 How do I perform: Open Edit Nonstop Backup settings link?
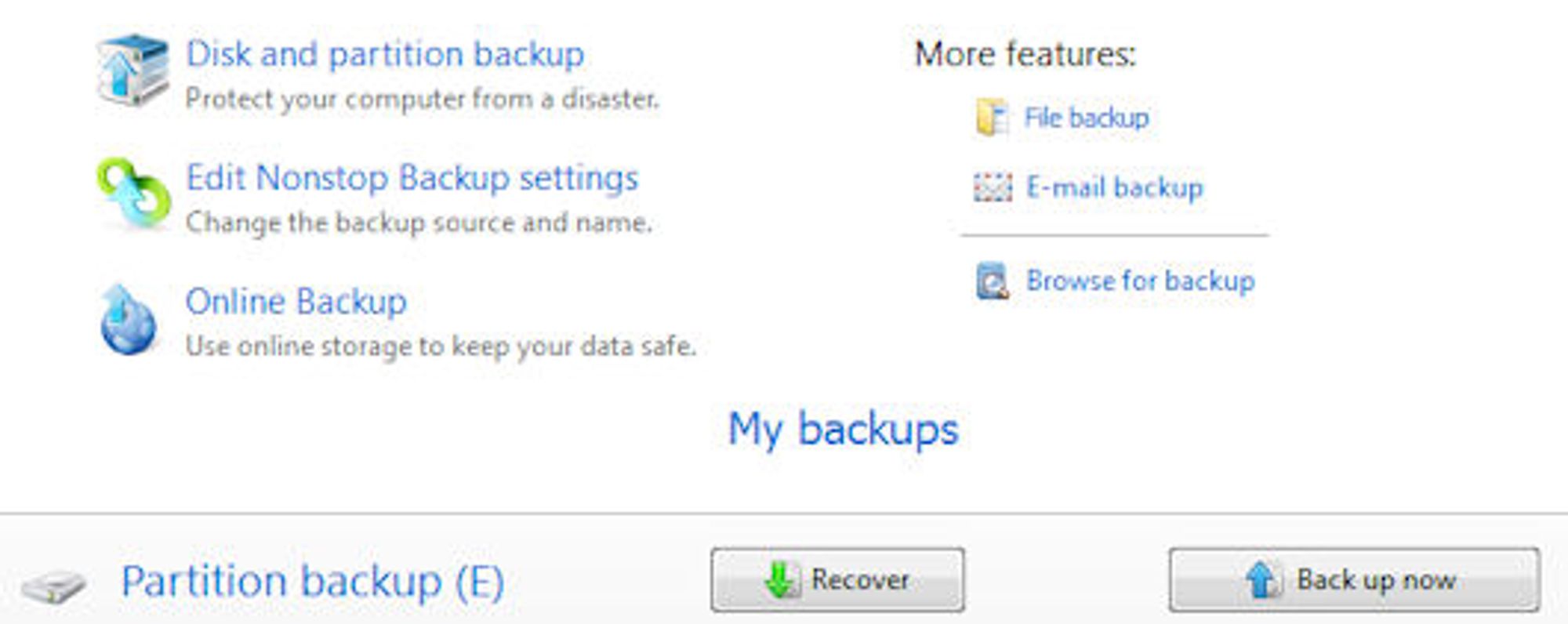click(x=412, y=178)
